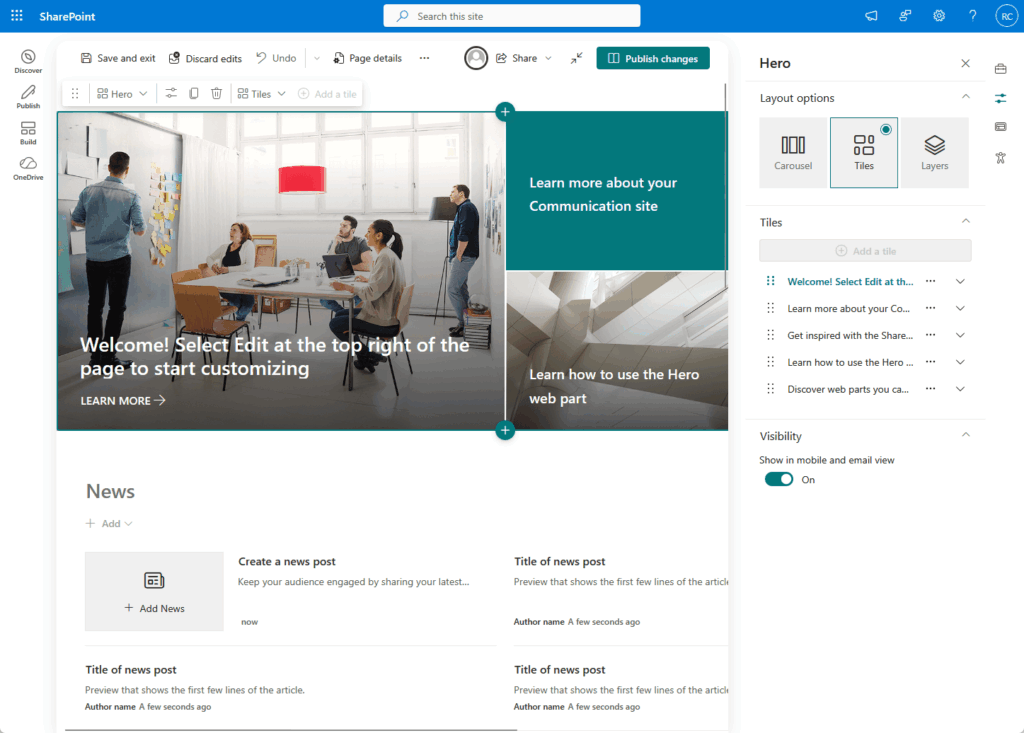Open the News Add dropdown
1024x733 pixels.
(109, 523)
